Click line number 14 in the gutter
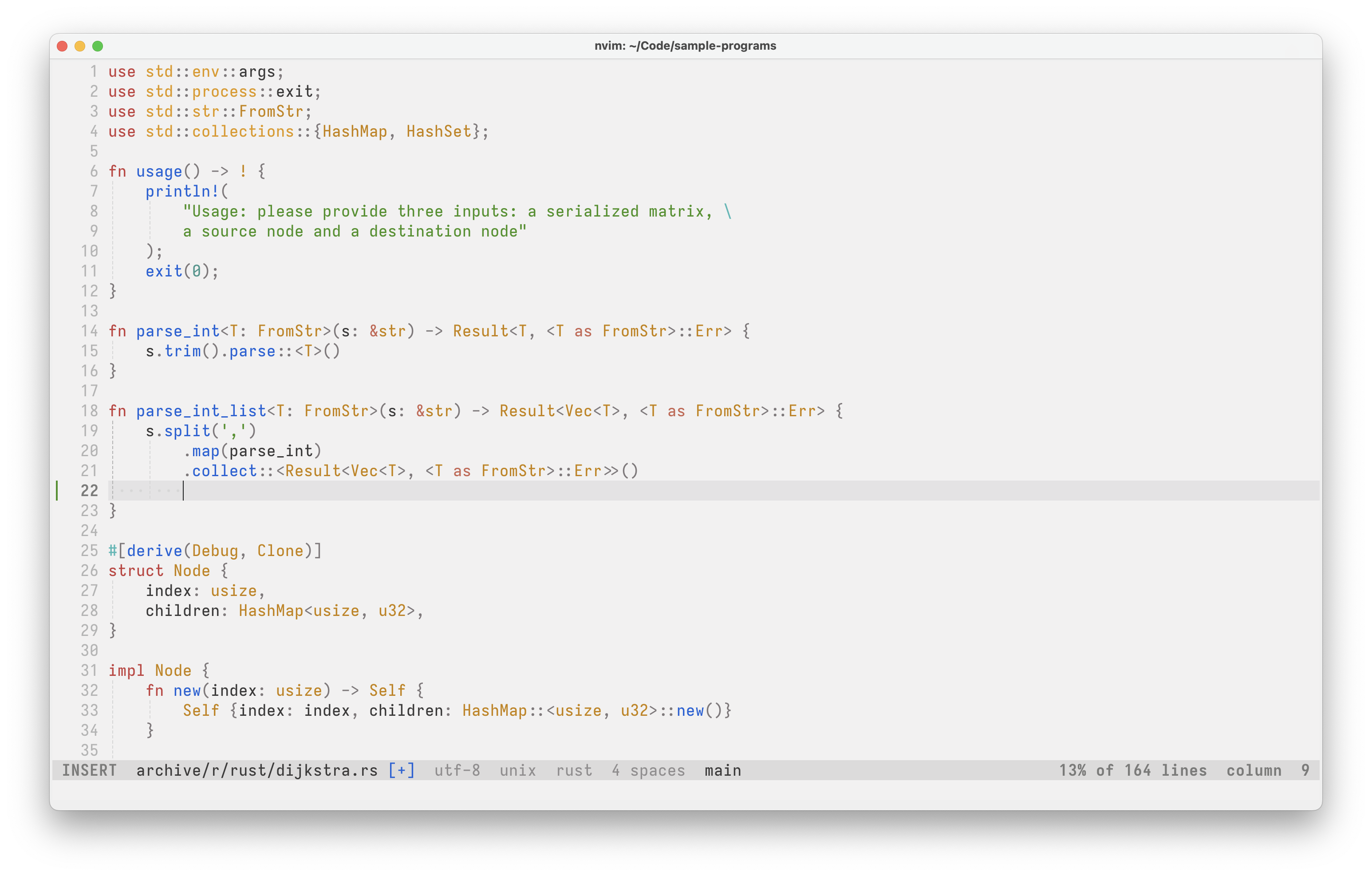The image size is (1372, 876). click(x=90, y=331)
